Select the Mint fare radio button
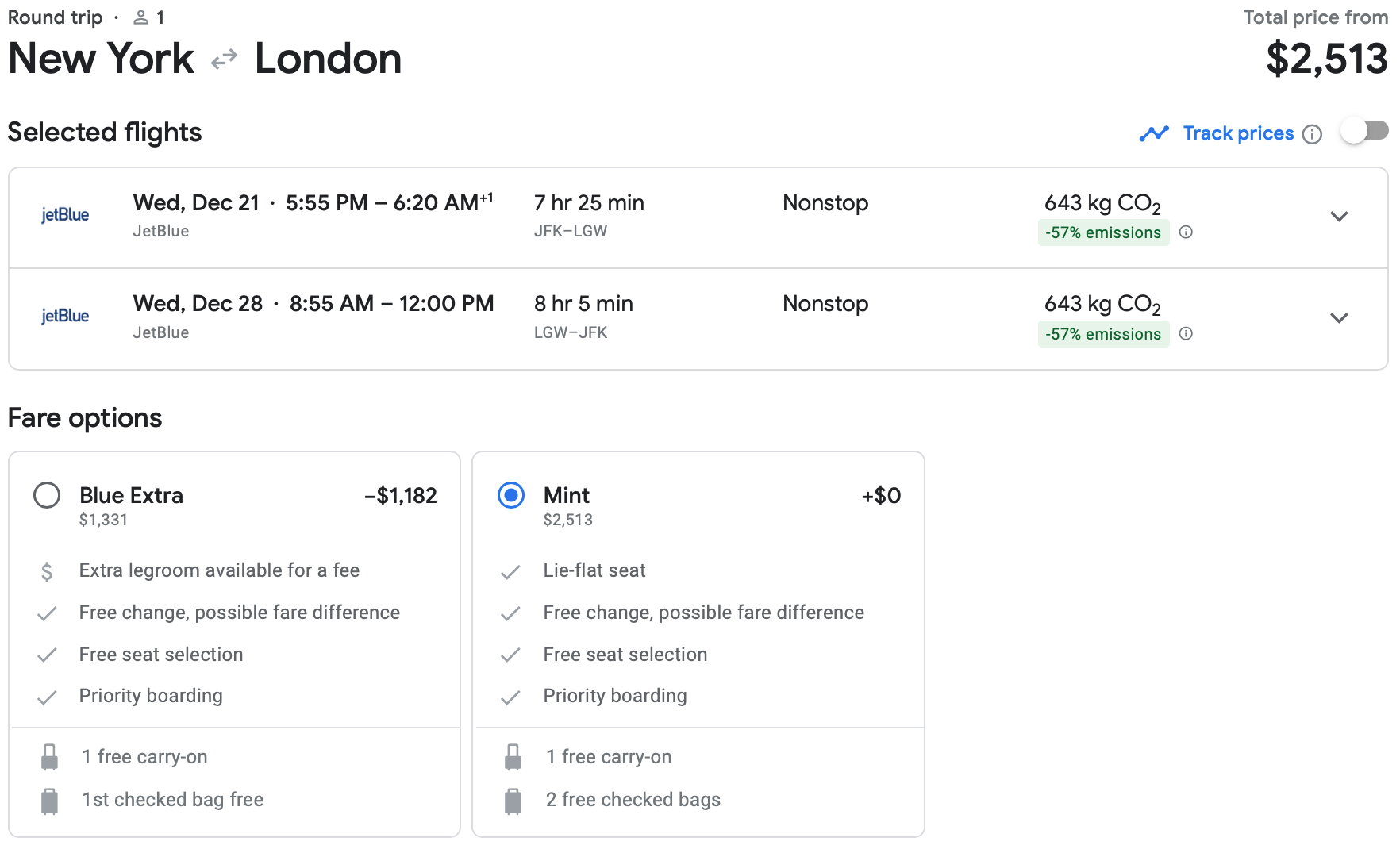The image size is (1400, 849). [x=511, y=495]
